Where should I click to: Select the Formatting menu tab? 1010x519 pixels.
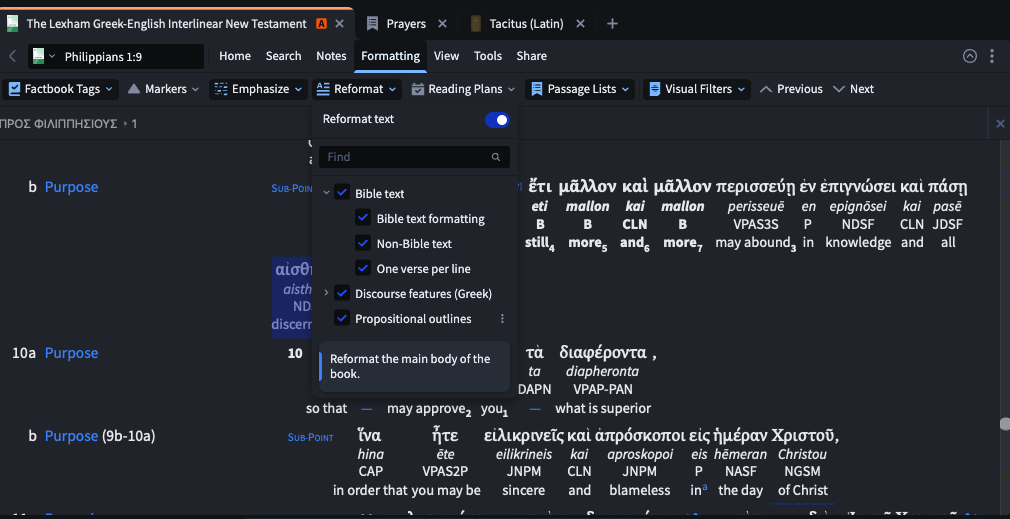390,56
